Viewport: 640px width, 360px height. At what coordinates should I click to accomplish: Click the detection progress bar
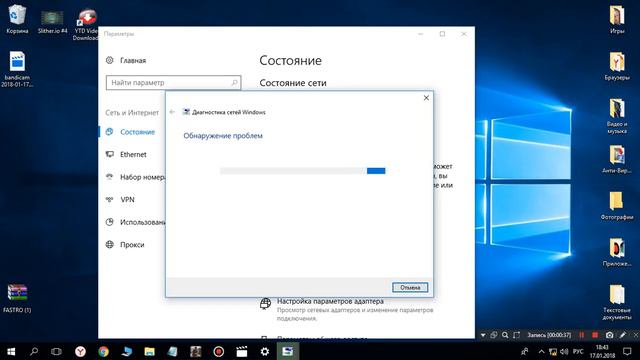coord(302,171)
